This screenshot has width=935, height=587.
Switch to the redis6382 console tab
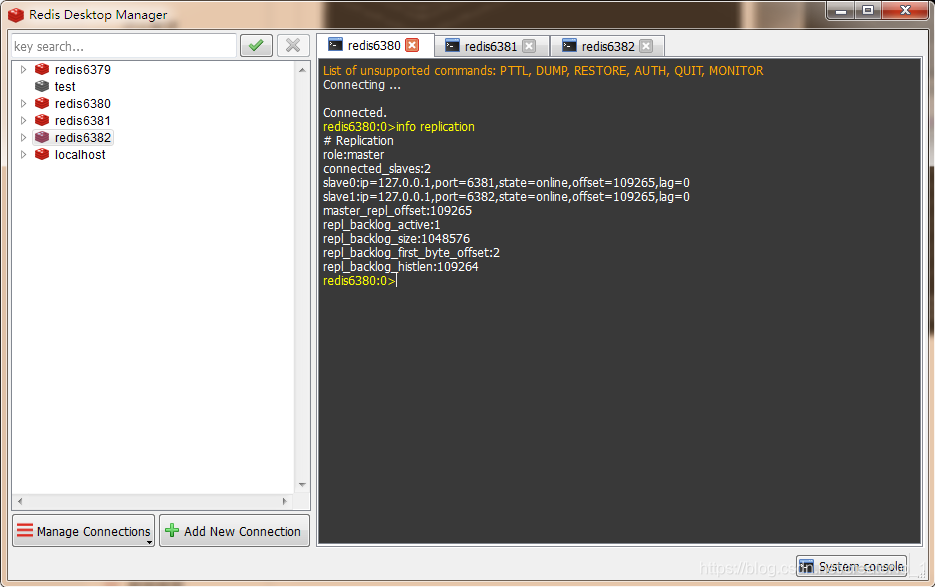click(x=608, y=46)
